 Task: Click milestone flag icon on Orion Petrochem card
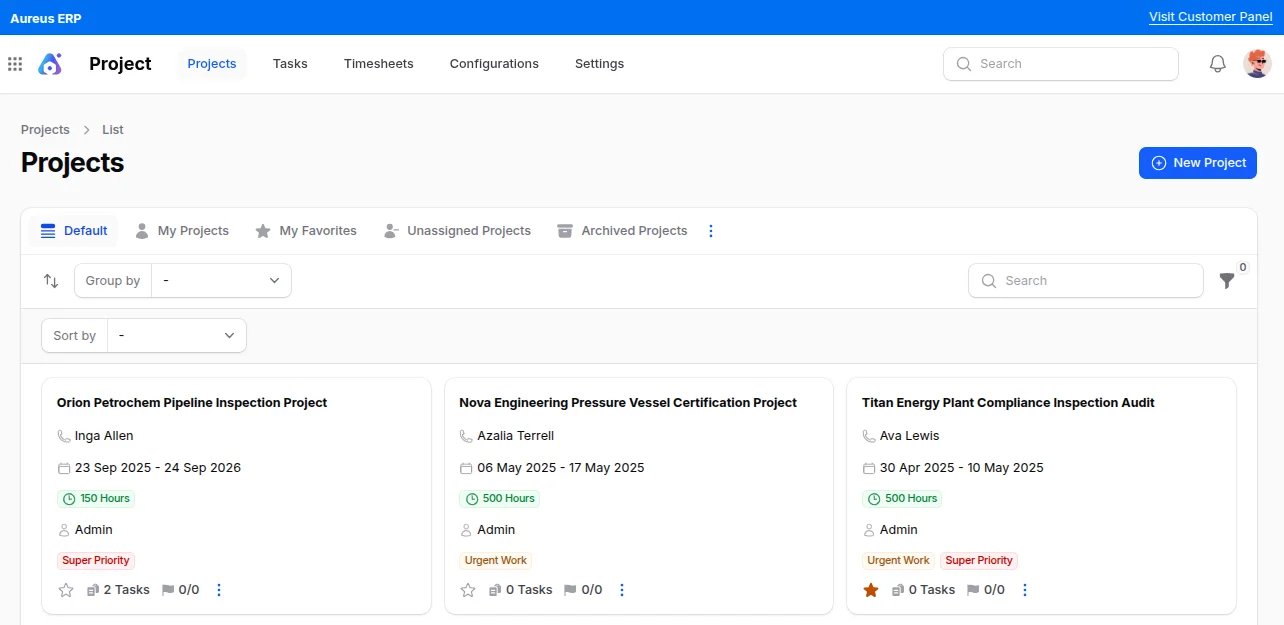(168, 590)
